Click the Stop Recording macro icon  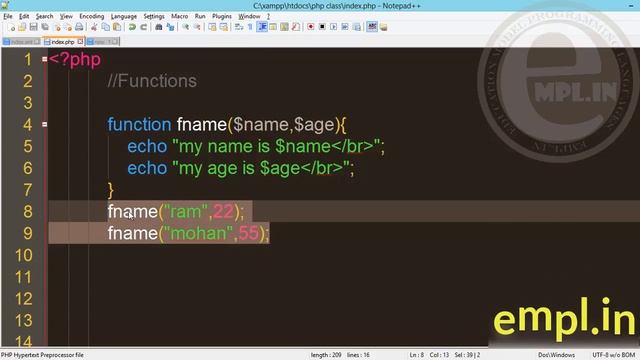(322, 27)
